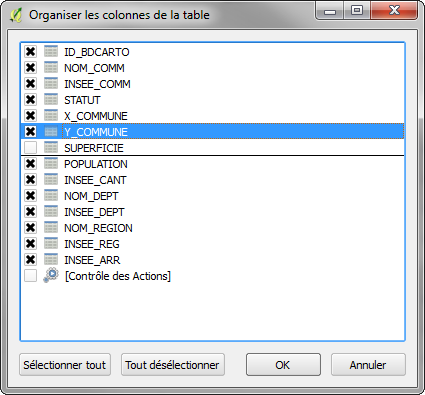Select the X_COMMUNE row
The image size is (425, 395).
click(212, 116)
